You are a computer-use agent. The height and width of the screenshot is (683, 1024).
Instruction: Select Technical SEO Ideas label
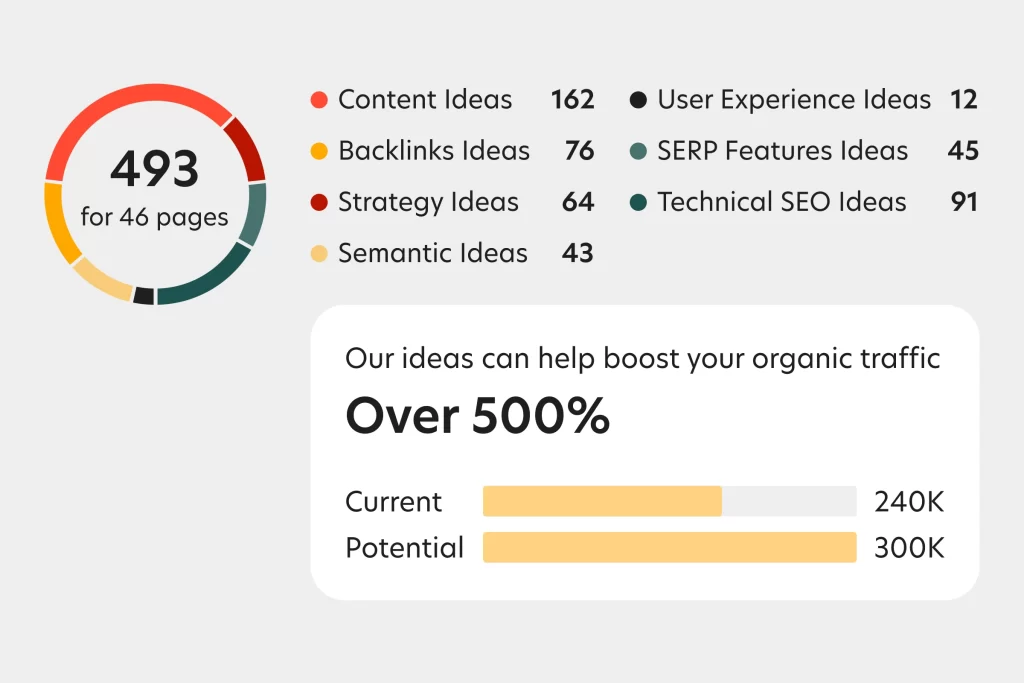[x=782, y=203]
